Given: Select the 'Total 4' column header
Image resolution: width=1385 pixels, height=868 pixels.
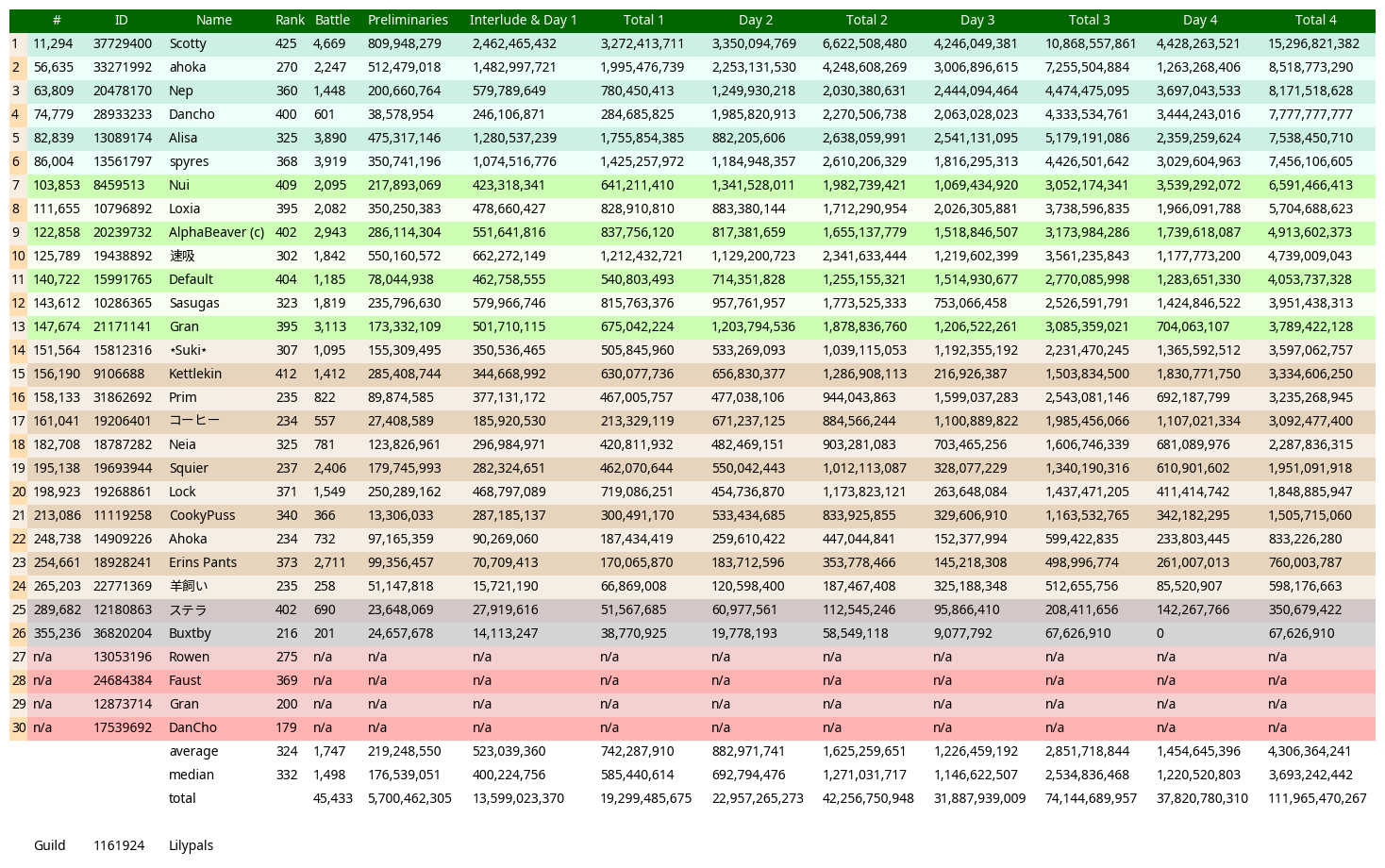Looking at the screenshot, I should 1315,20.
